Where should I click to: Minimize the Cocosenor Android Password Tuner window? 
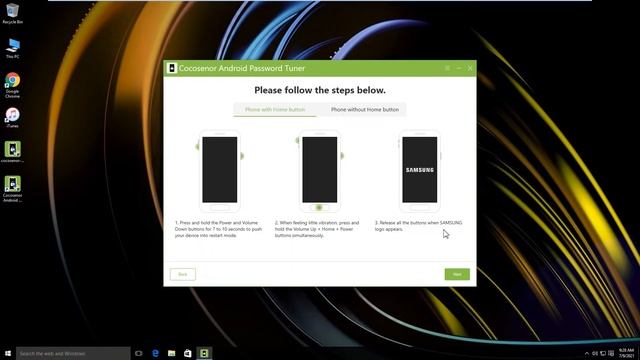click(x=459, y=68)
